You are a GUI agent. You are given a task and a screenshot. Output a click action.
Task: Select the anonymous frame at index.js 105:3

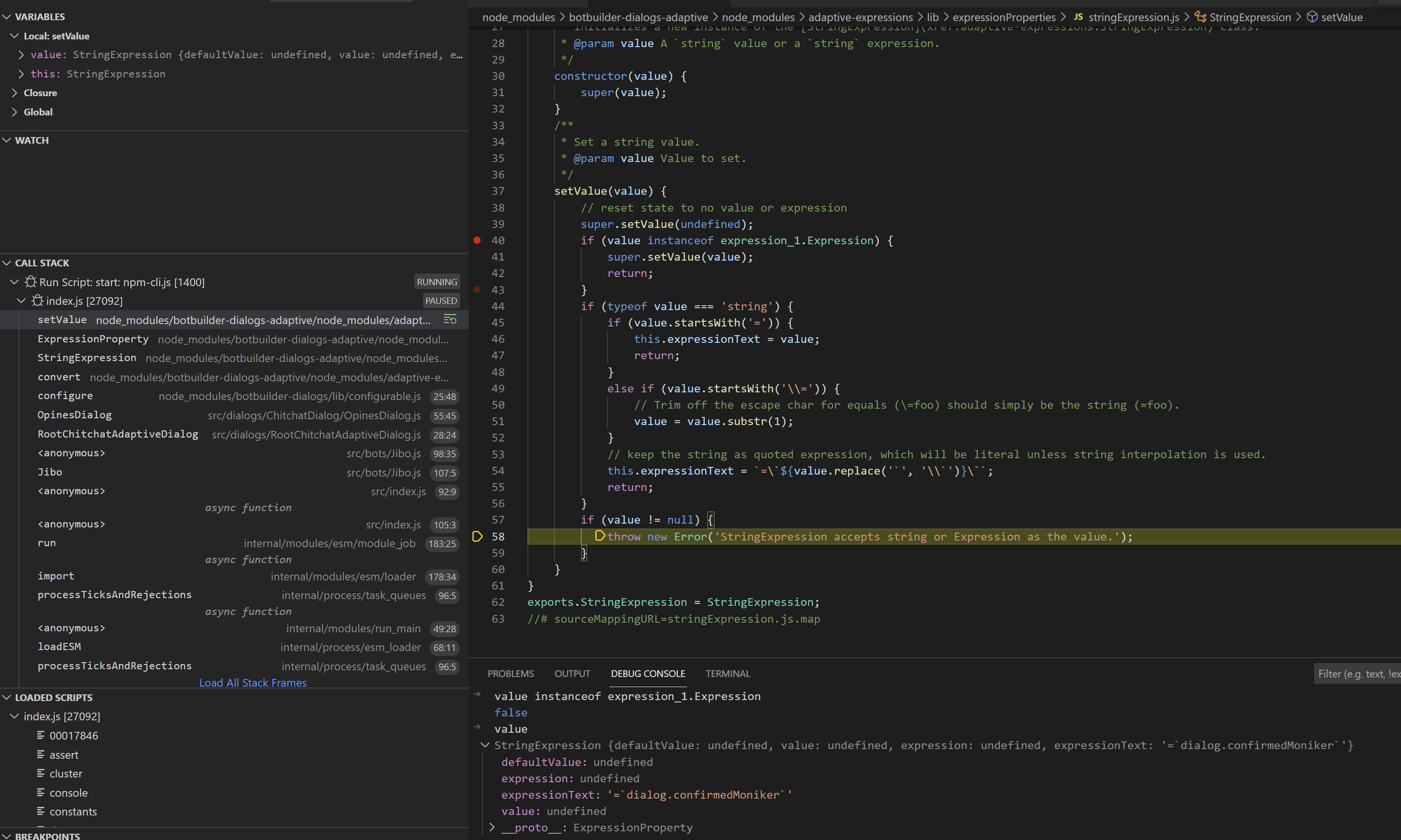click(x=234, y=524)
